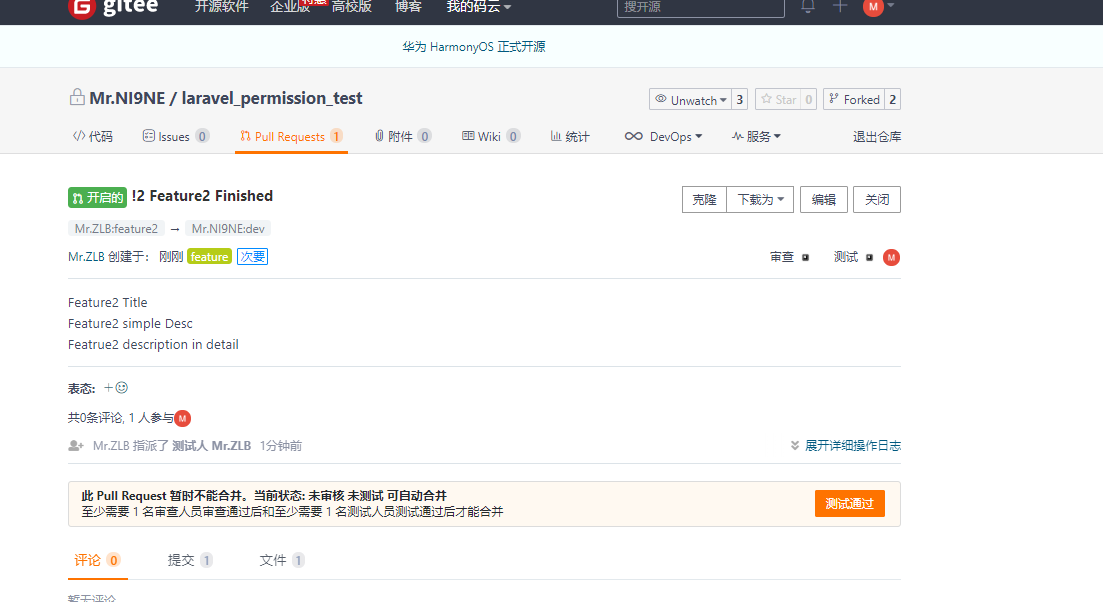
Task: Toggle the Unwatch repository button
Action: click(690, 99)
